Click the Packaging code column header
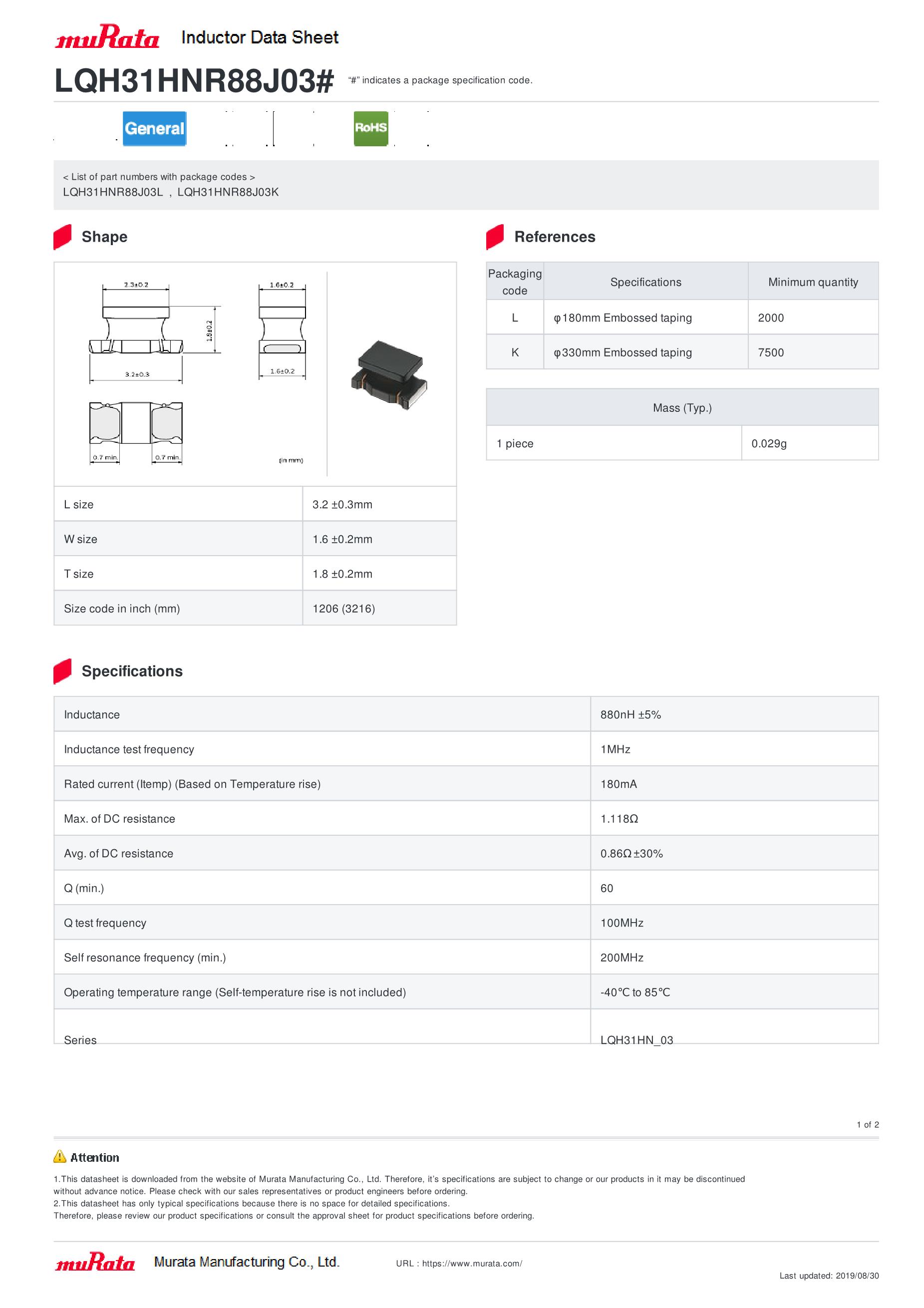 pos(515,282)
